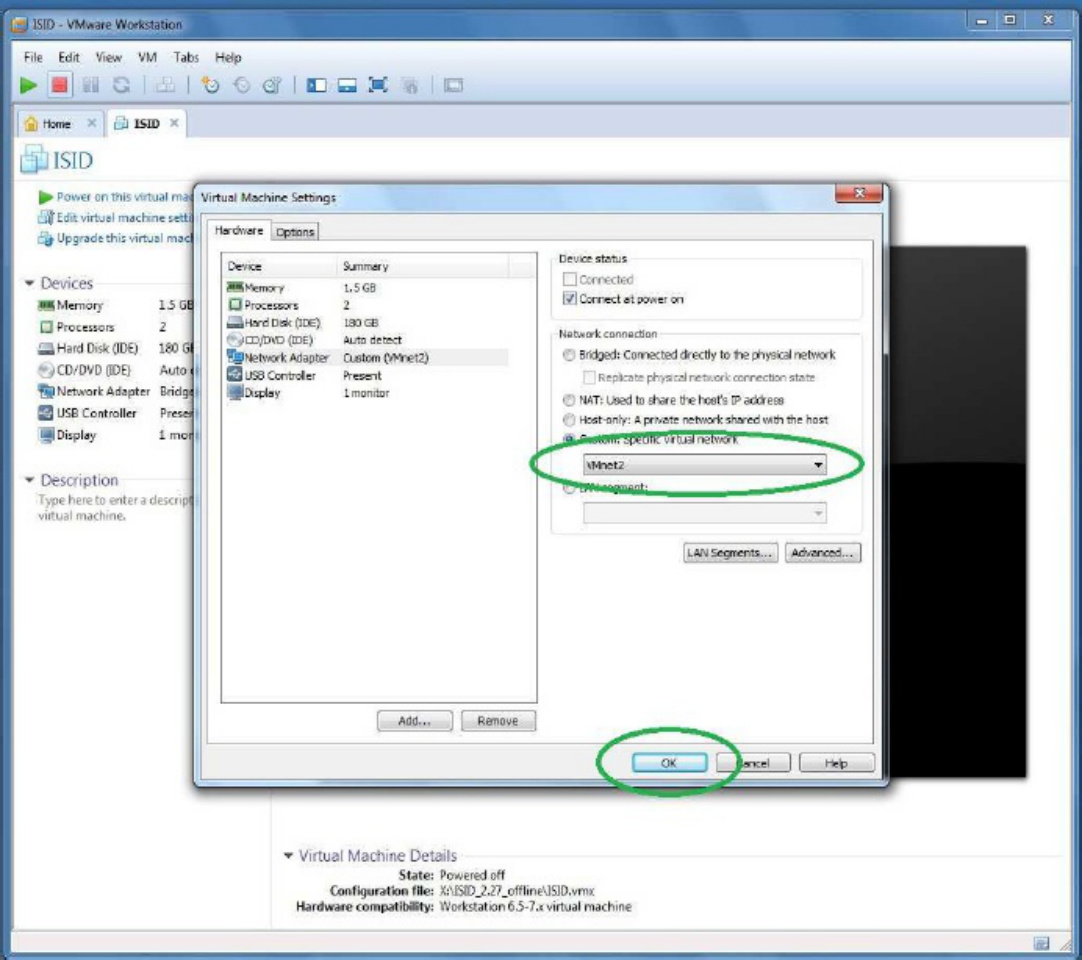Select the CD/DVD (IDE) row in settings list

367,340
